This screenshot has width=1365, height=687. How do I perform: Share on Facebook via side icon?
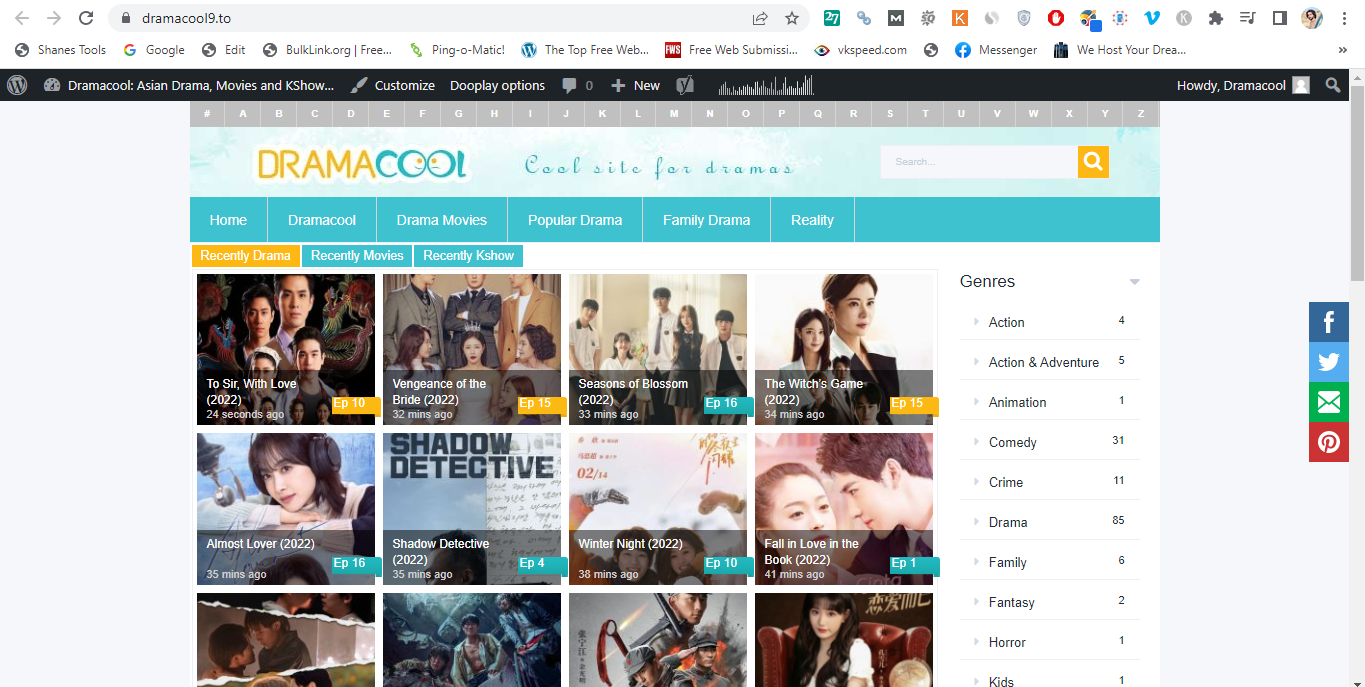[x=1329, y=322]
